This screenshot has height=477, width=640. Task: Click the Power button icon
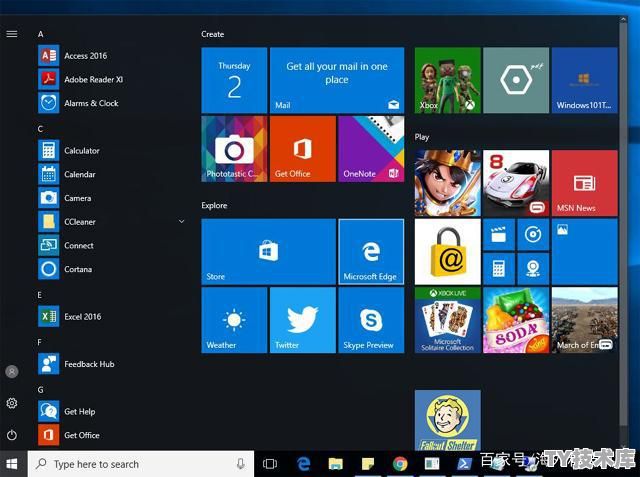click(12, 435)
